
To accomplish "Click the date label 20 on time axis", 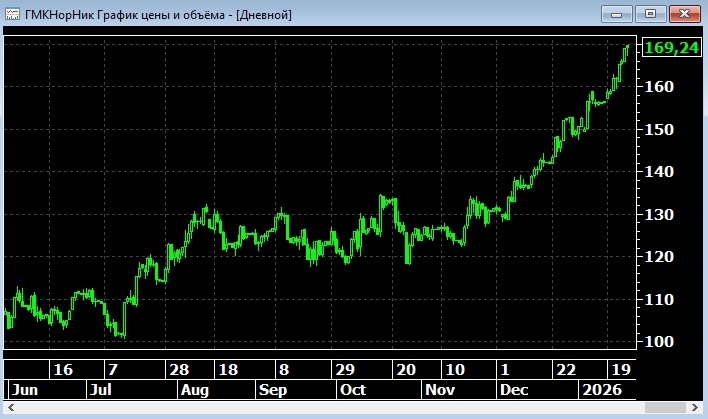I will point(406,370).
